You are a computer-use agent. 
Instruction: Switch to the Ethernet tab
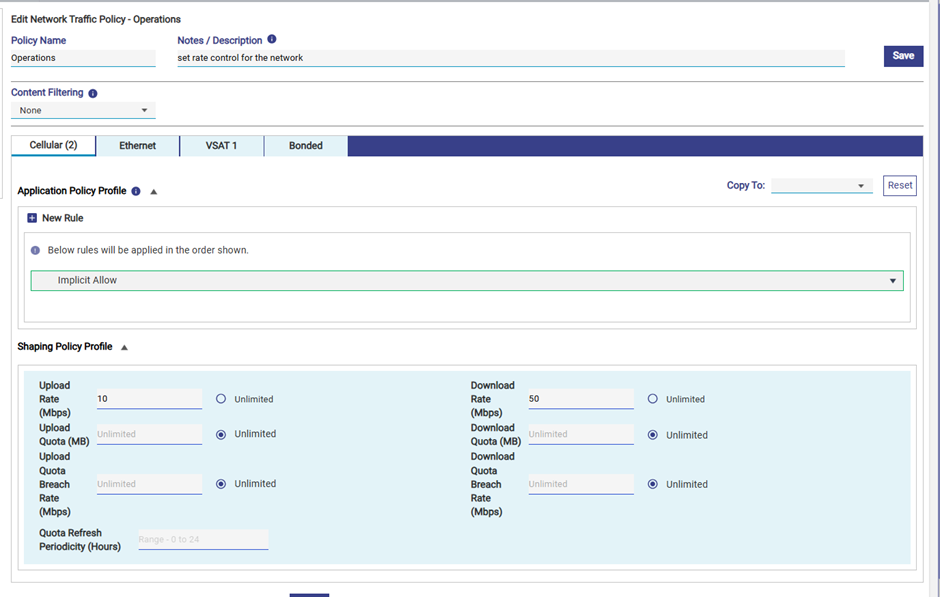point(137,146)
